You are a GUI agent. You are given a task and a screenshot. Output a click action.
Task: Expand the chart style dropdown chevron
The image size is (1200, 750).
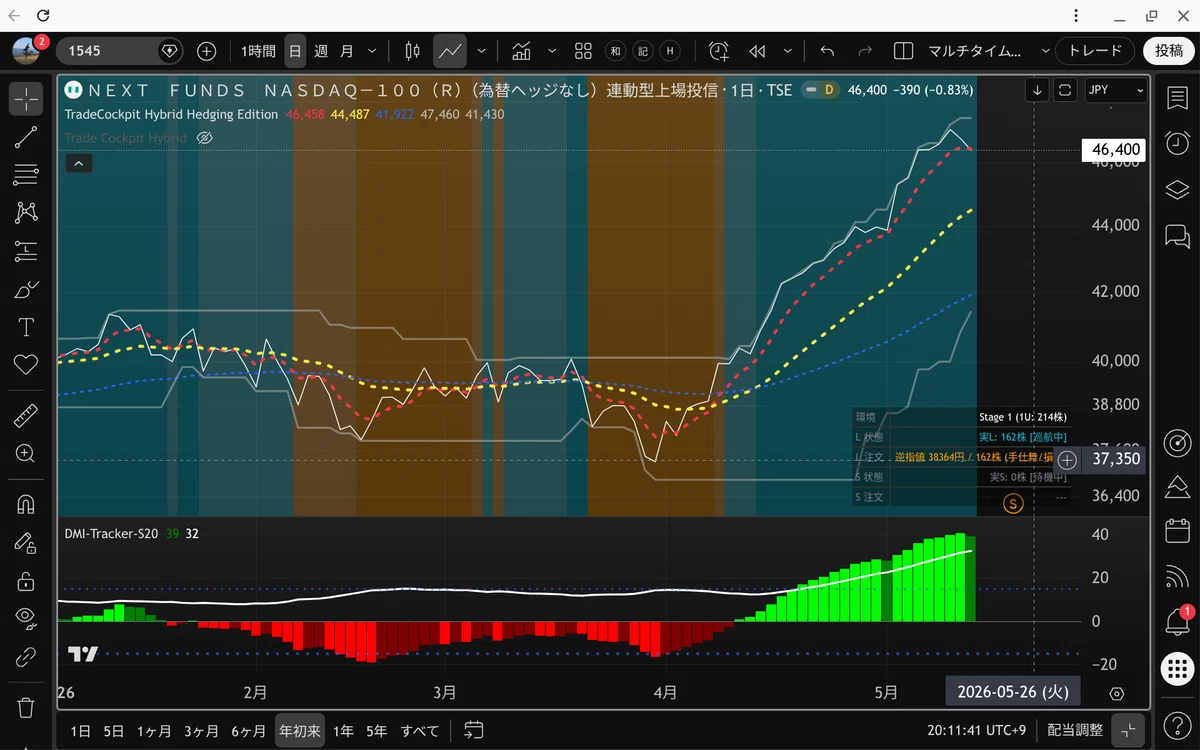[481, 51]
